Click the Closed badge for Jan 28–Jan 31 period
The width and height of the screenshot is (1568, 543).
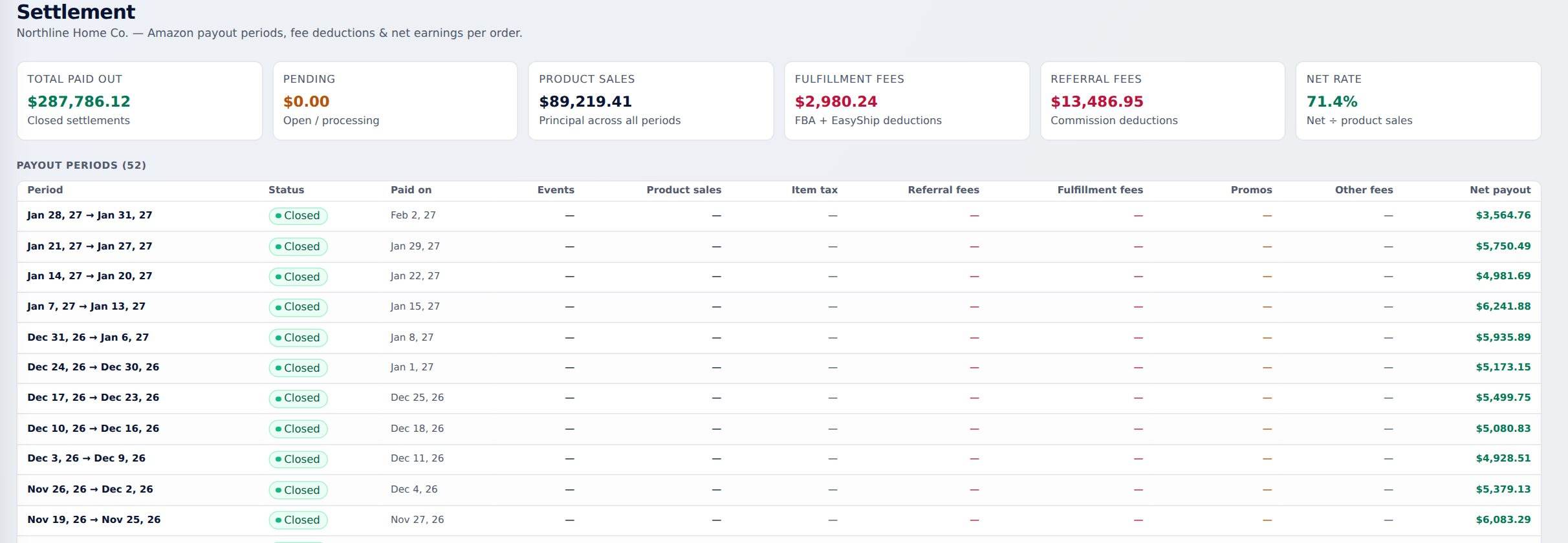(x=298, y=216)
